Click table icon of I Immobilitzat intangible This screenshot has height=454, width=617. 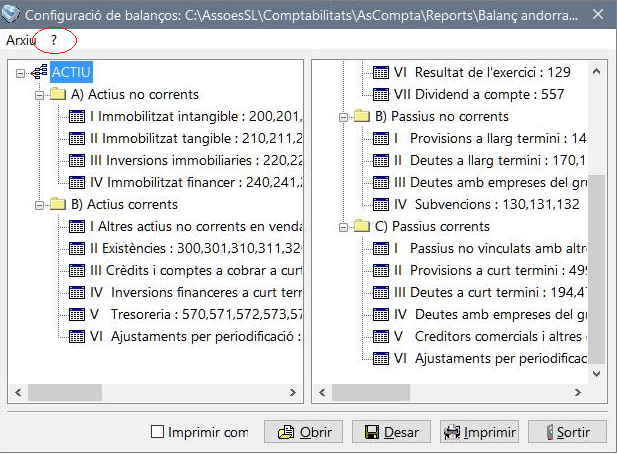pyautogui.click(x=77, y=116)
